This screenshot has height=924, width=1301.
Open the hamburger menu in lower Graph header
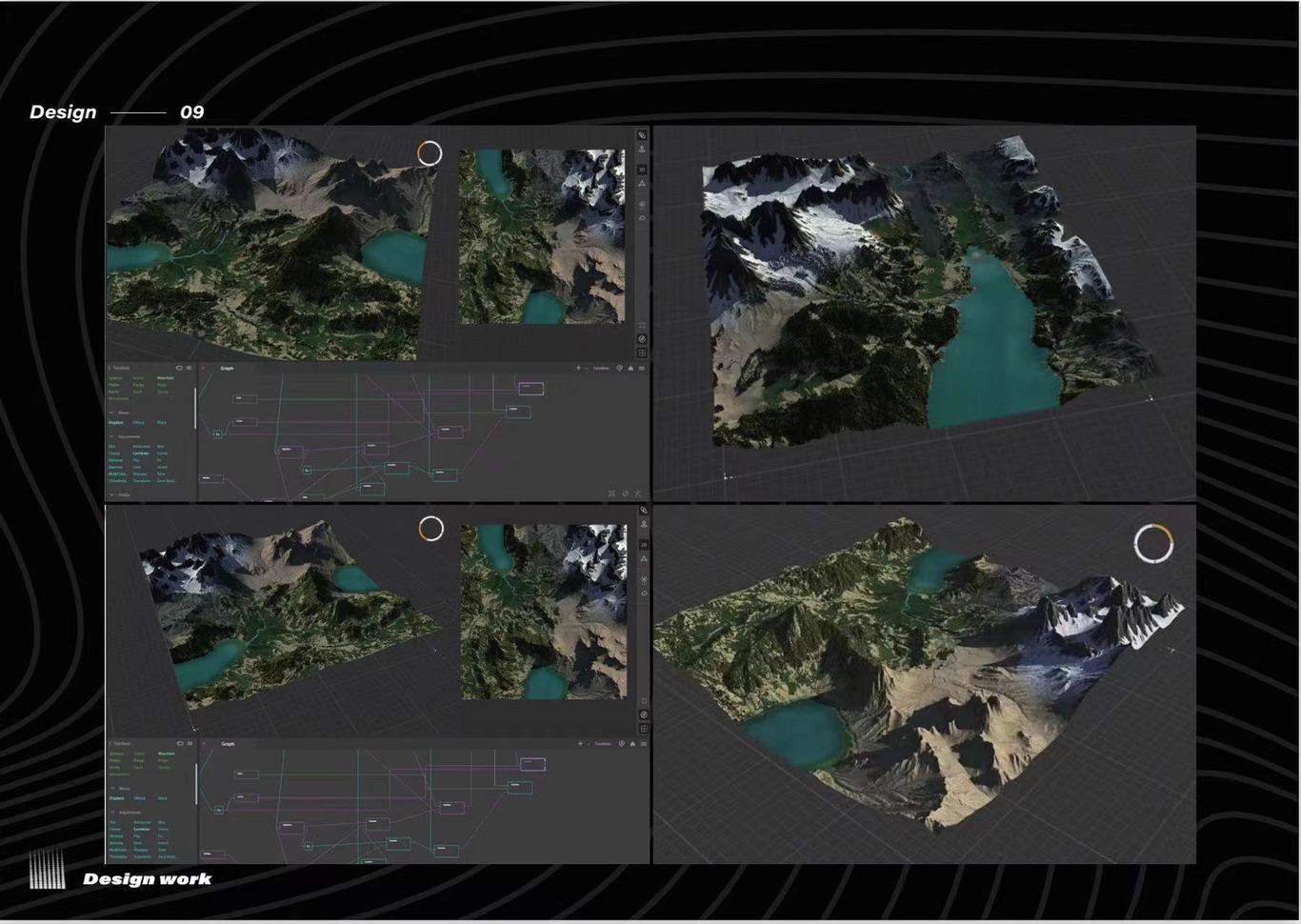[643, 743]
